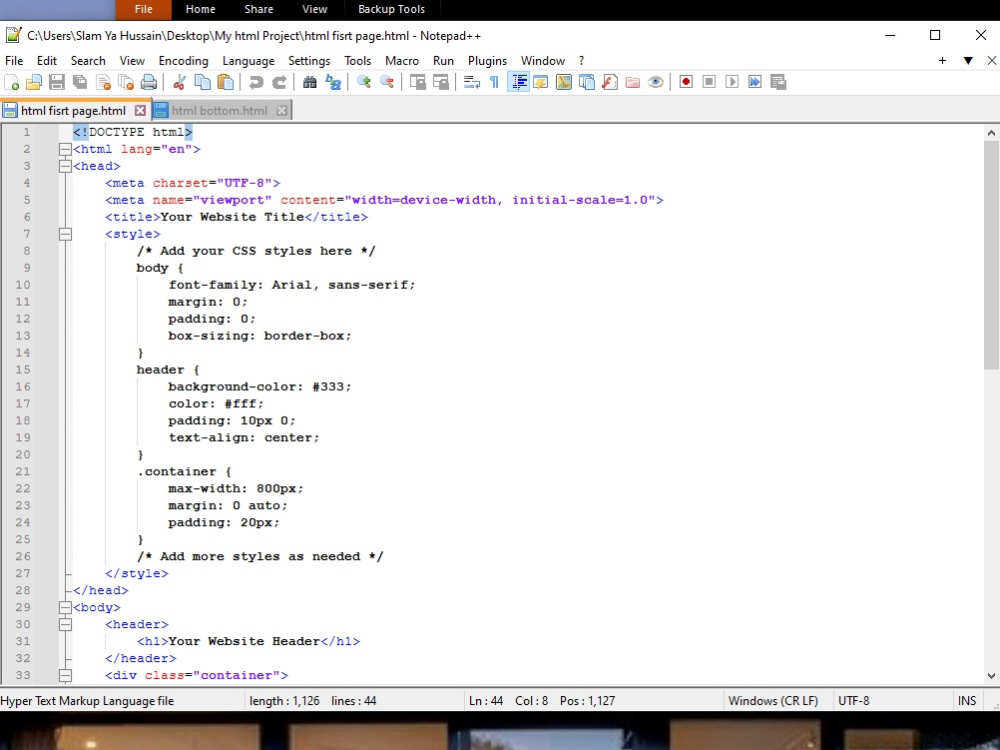Click plus button beside menu bar

(x=942, y=61)
